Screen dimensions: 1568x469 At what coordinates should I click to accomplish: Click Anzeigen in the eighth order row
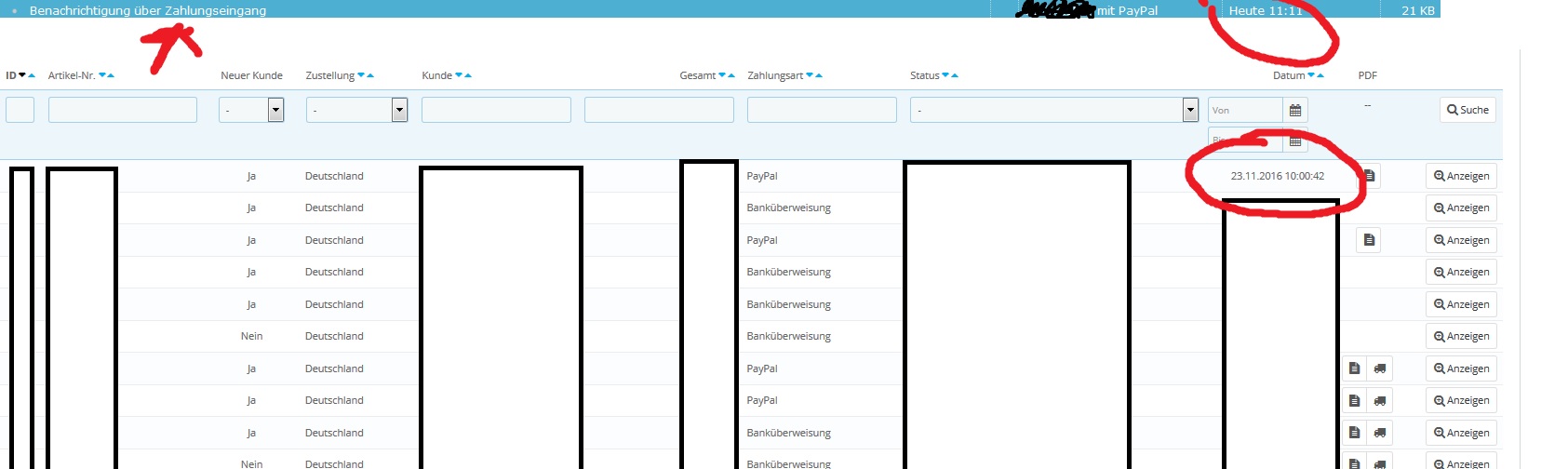pos(1461,401)
